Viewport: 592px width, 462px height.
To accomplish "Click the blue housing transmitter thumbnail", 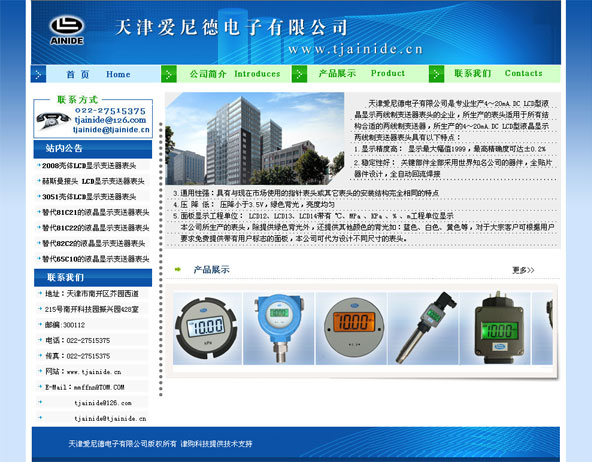I will point(279,328).
